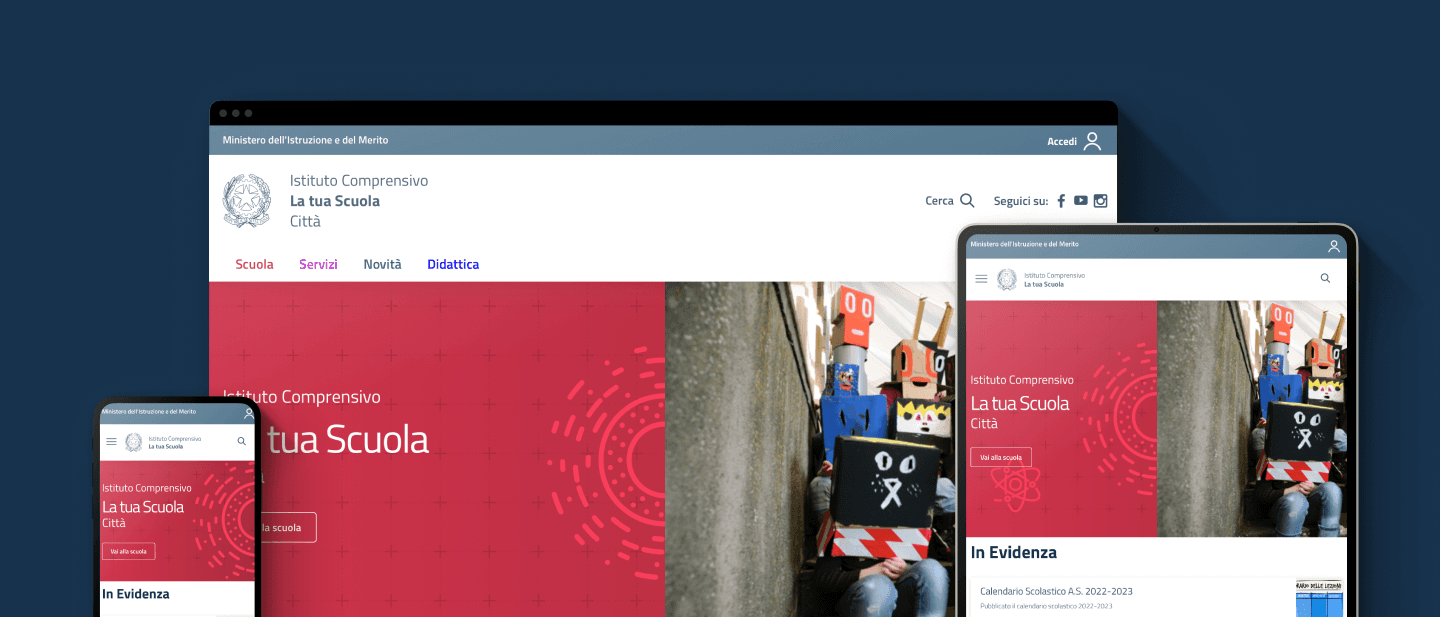Screen dimensions: 1440x617
Task: Open the Scuola menu item
Action: coord(254,265)
